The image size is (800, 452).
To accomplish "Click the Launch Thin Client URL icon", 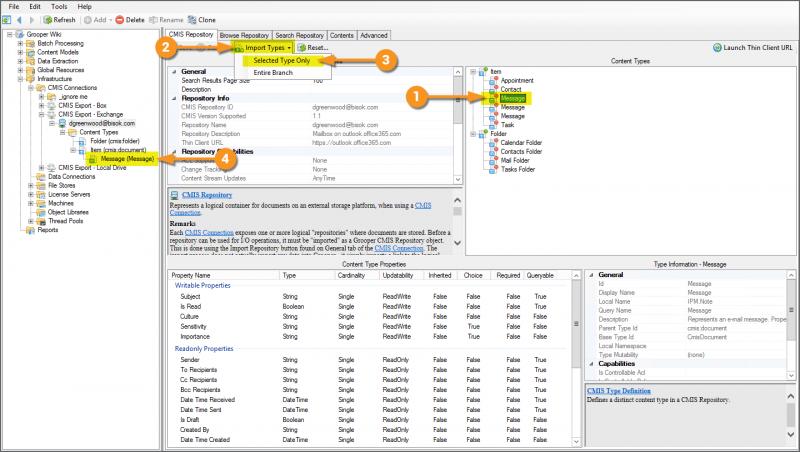I will (x=717, y=47).
